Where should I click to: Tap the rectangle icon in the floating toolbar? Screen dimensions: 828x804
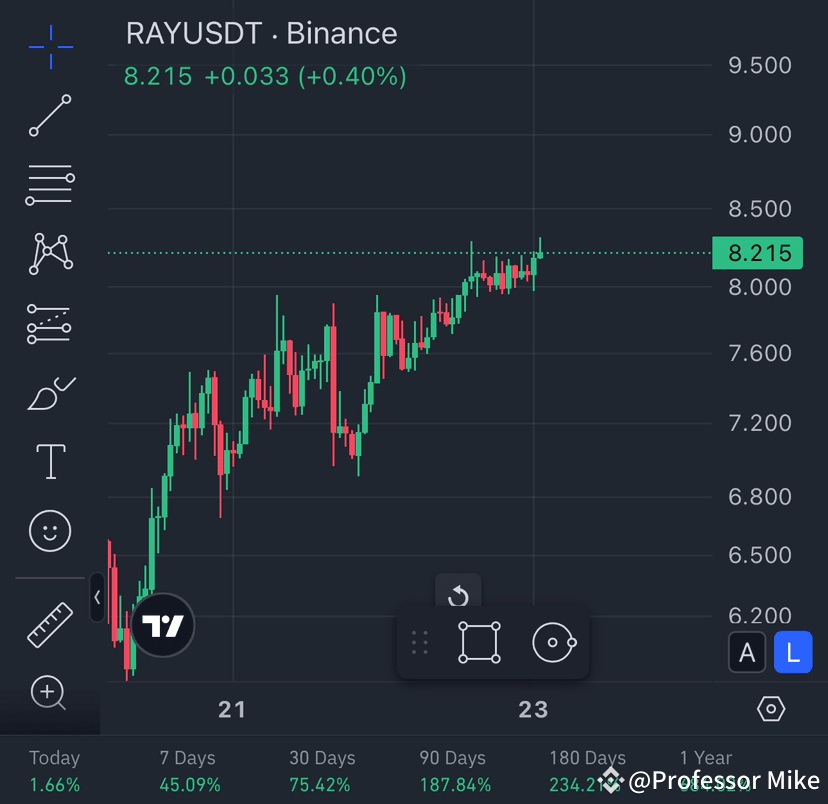point(478,641)
